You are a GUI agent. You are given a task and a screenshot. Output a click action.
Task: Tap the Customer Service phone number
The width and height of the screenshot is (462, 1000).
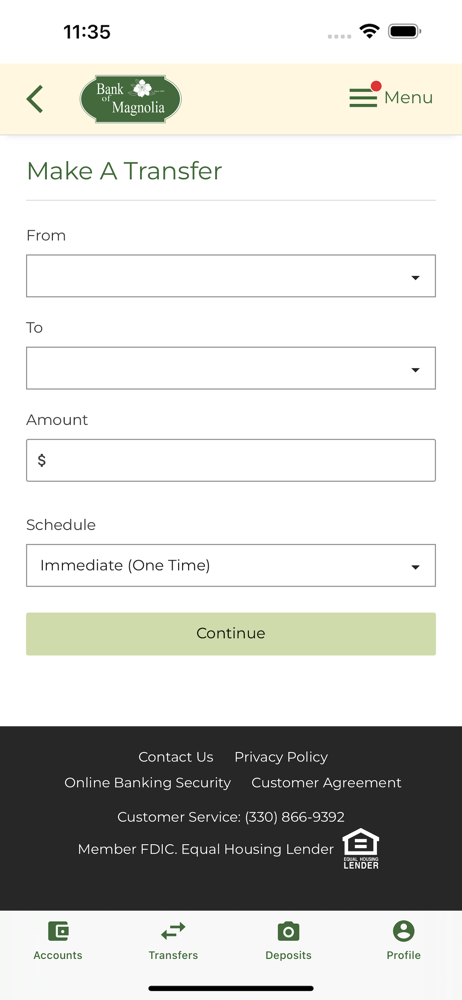coord(295,817)
